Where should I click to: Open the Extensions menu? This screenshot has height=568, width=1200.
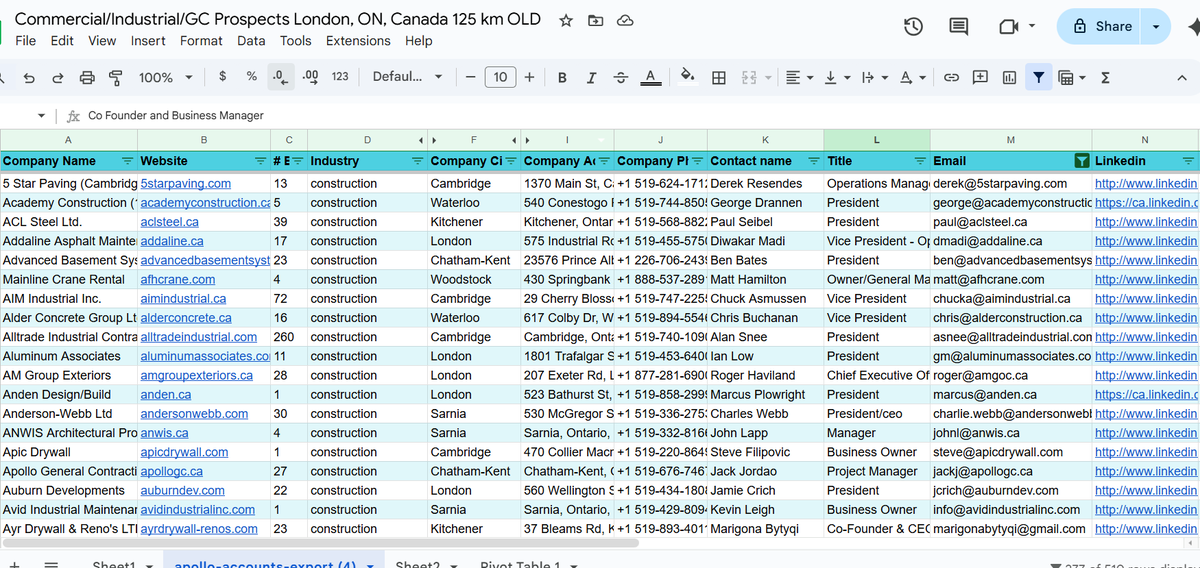click(x=358, y=41)
